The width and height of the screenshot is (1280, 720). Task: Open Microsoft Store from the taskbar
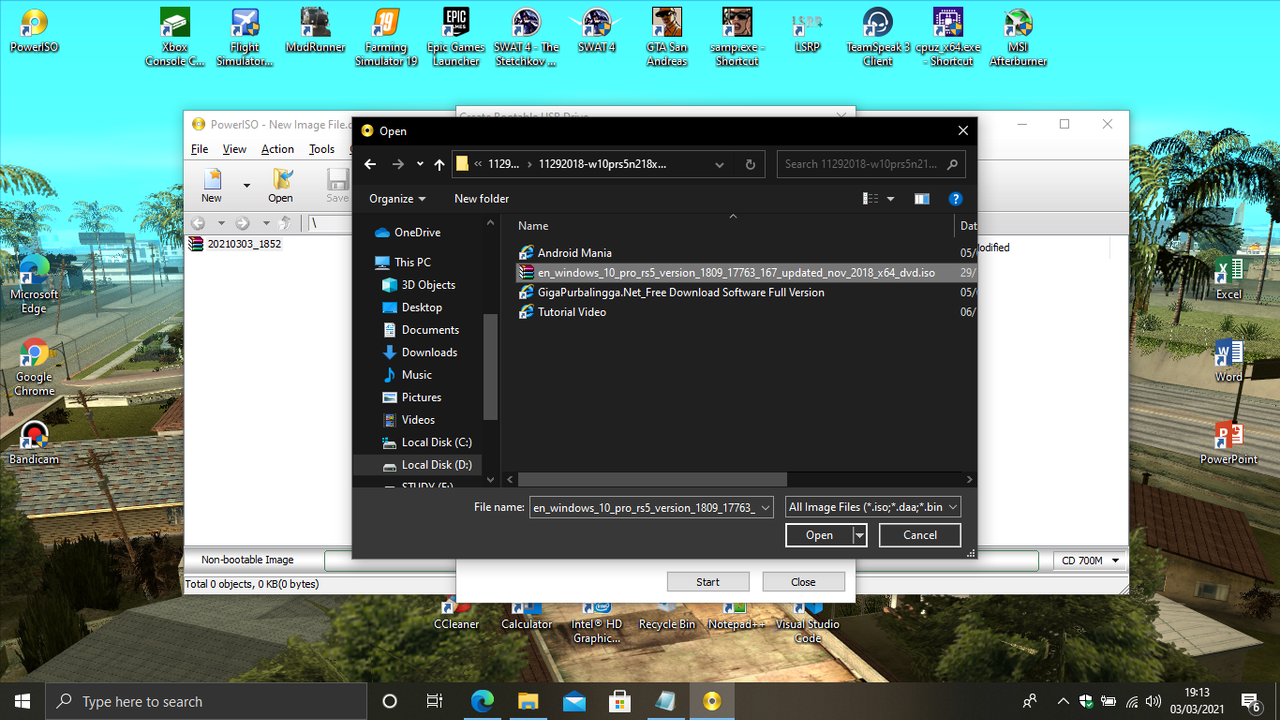(619, 701)
